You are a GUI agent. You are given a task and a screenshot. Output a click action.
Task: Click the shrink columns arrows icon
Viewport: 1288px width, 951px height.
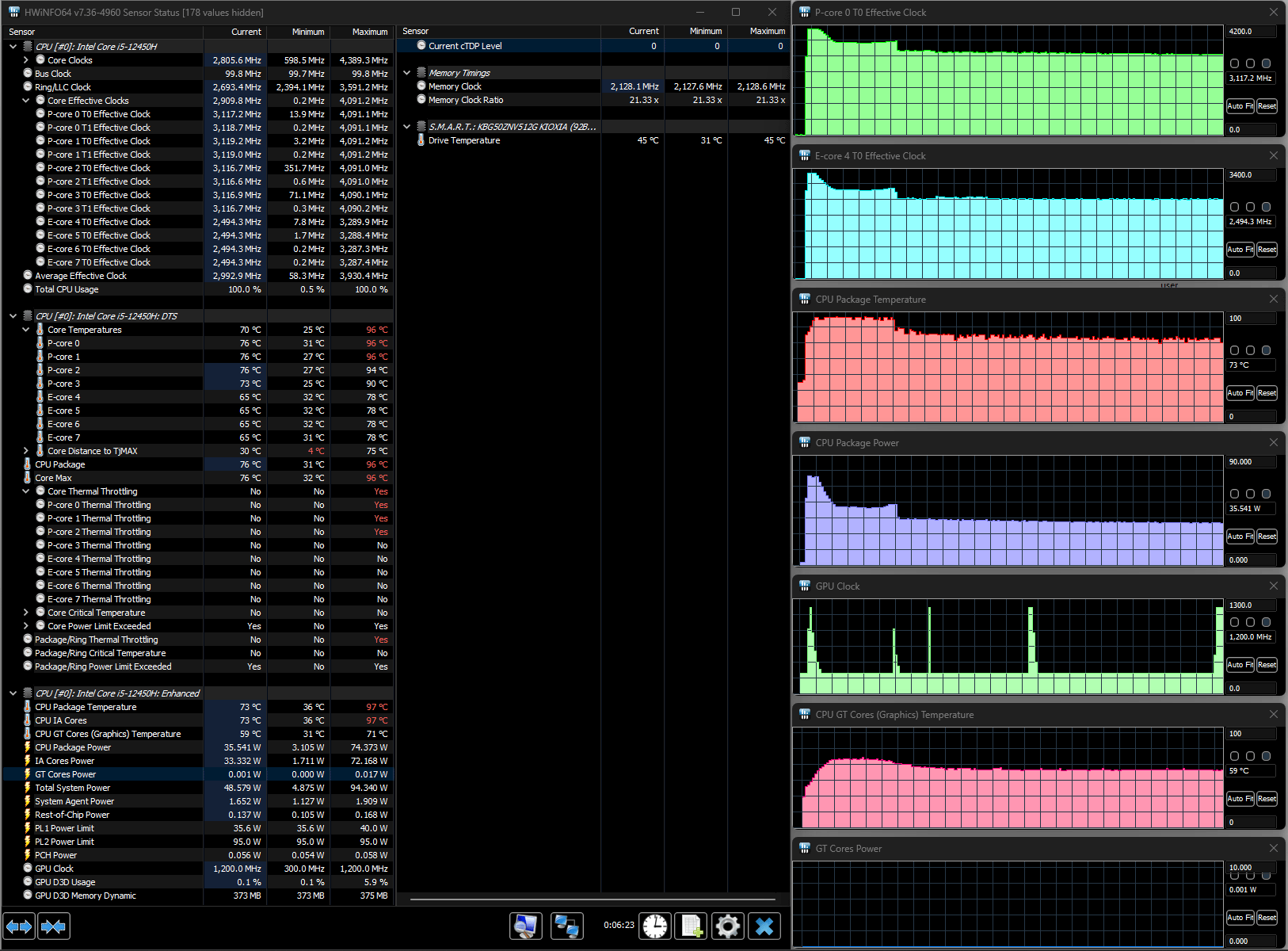tap(53, 926)
